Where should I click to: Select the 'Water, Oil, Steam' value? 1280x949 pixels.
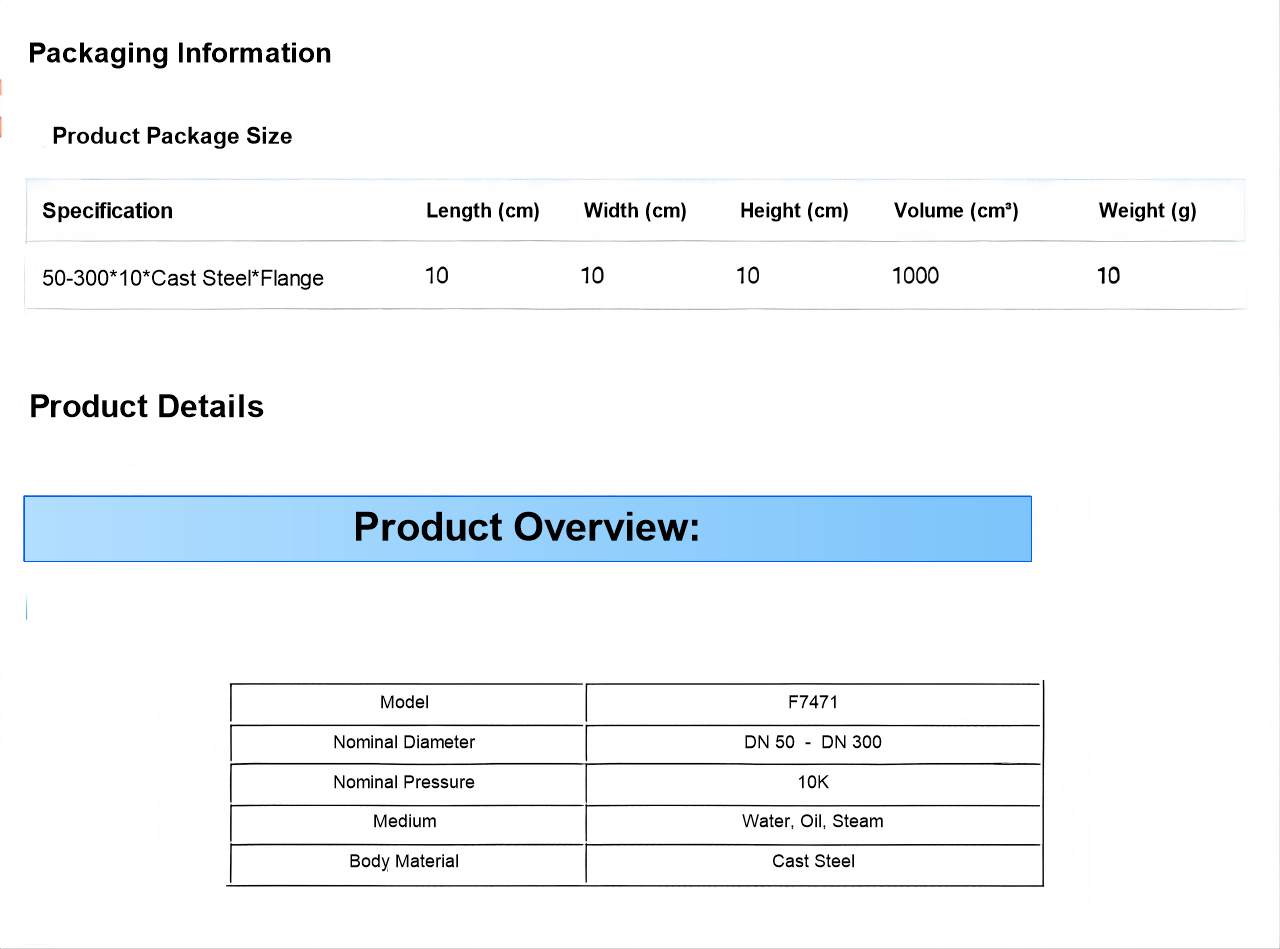click(x=813, y=822)
